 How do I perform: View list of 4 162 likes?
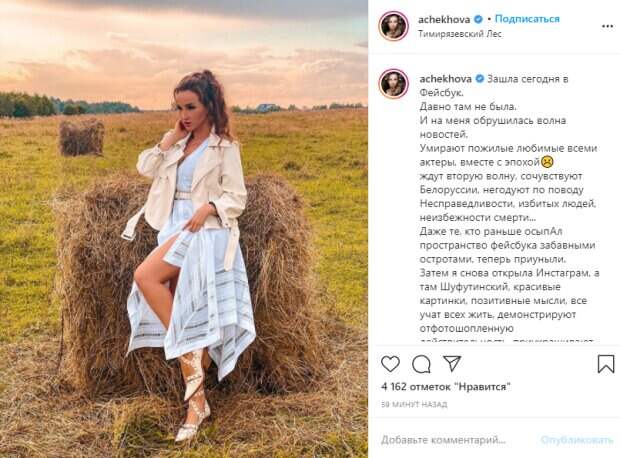tap(446, 386)
